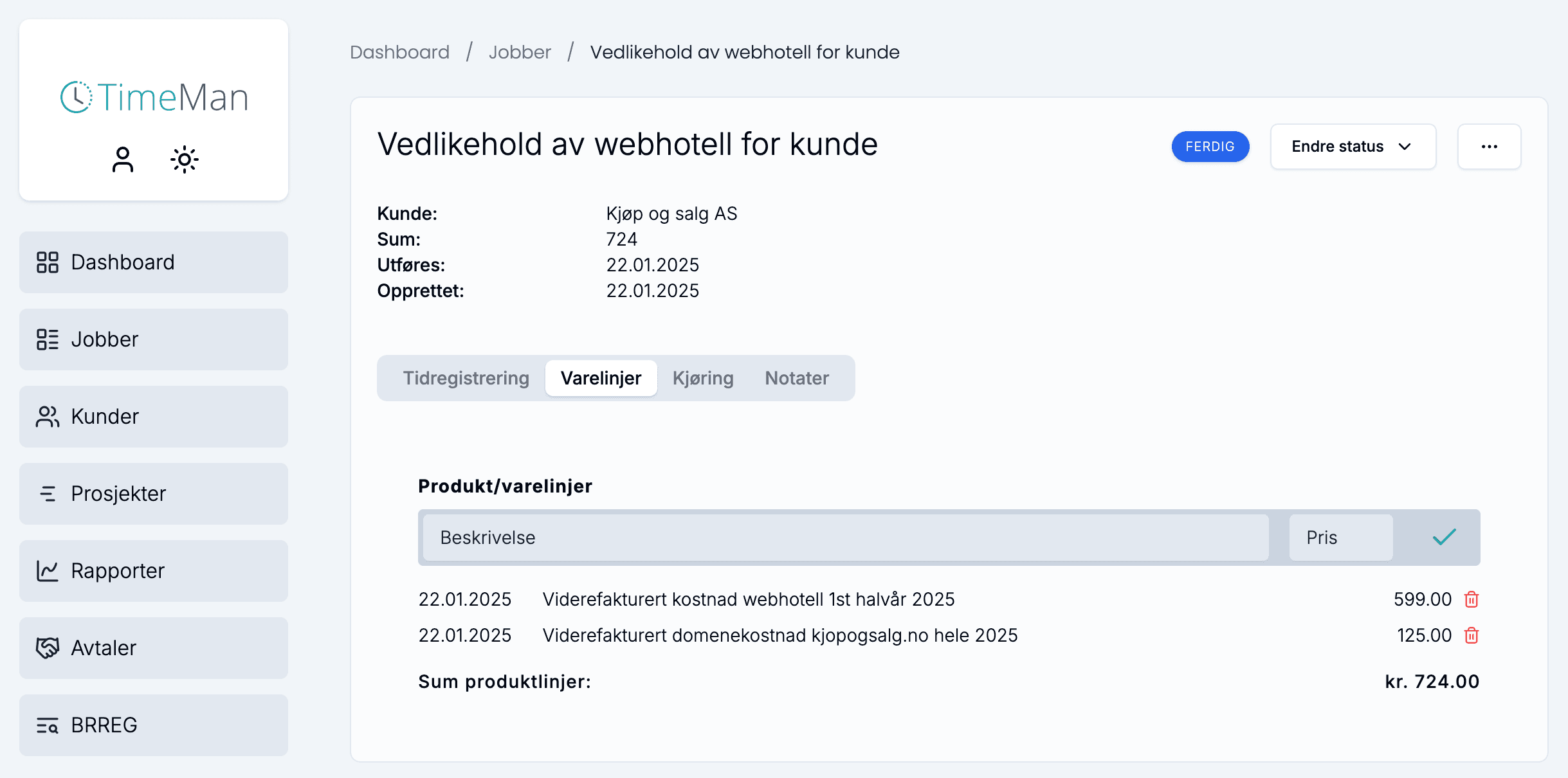The height and width of the screenshot is (778, 1568).
Task: Switch to the Tidregistrering tab
Action: click(x=466, y=378)
